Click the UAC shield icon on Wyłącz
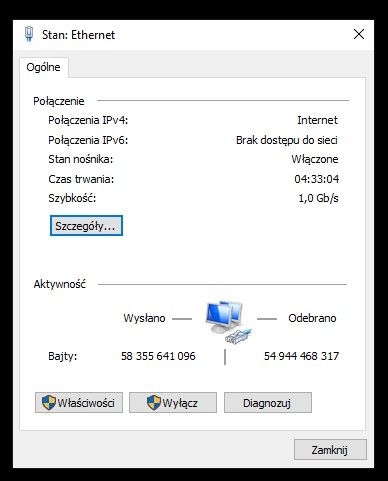Viewport: 388px width, 481px height. (x=154, y=402)
